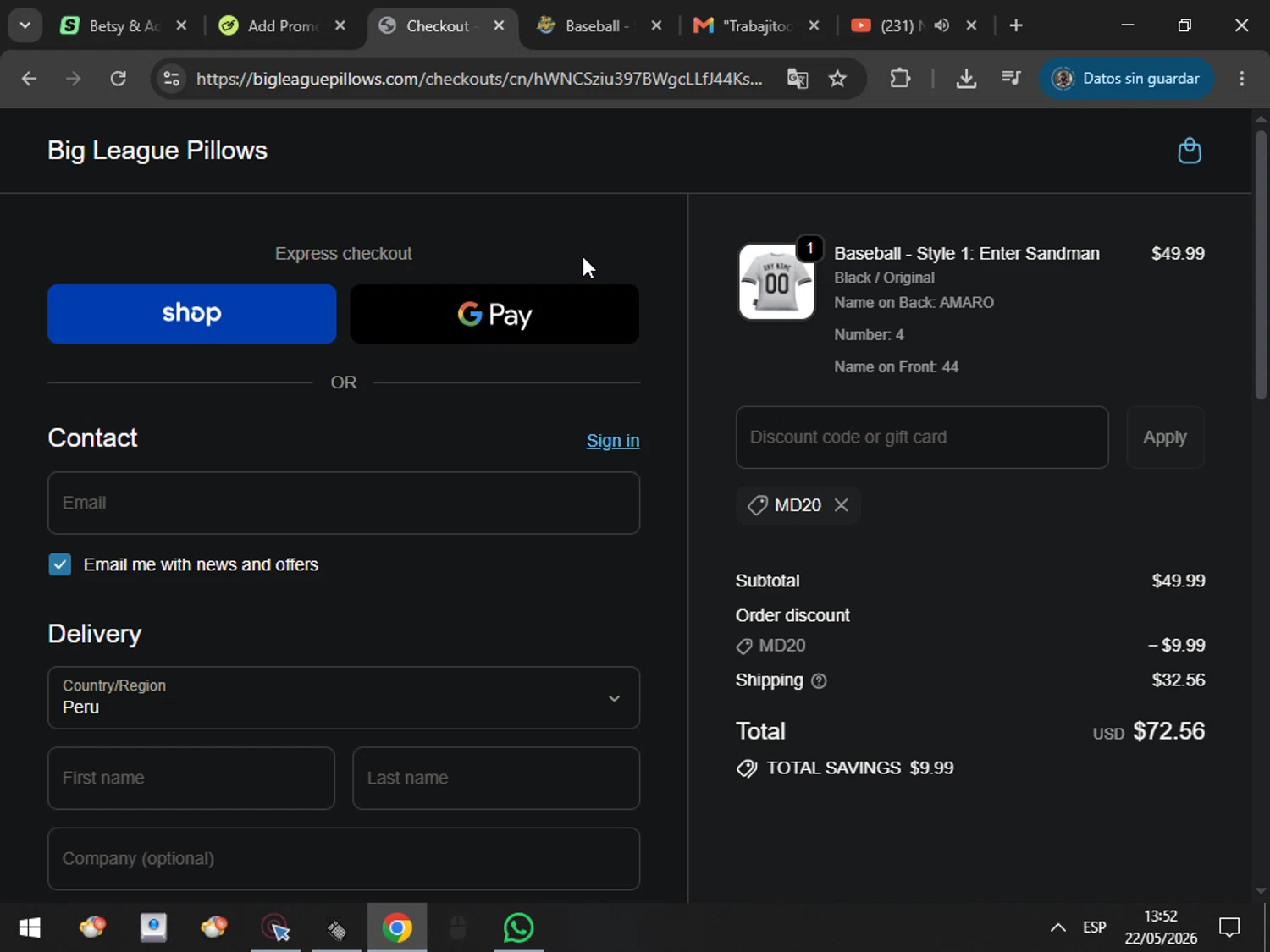Click the shipping info question mark icon
Viewport: 1270px width, 952px height.
click(819, 680)
